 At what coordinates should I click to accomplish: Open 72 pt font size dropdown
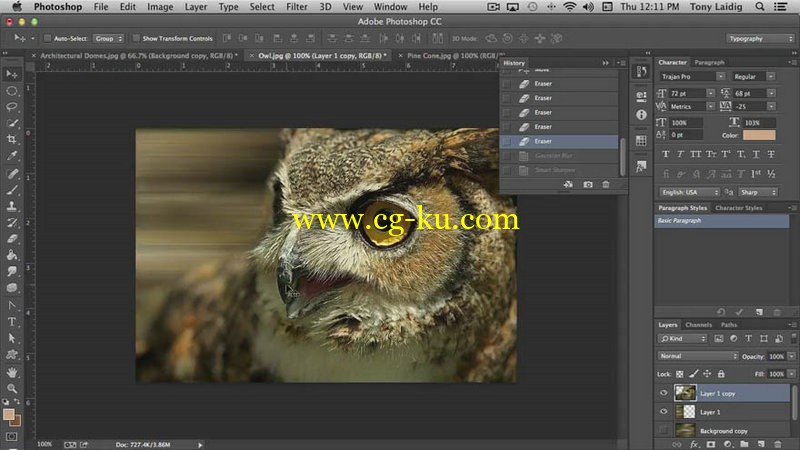click(x=710, y=93)
